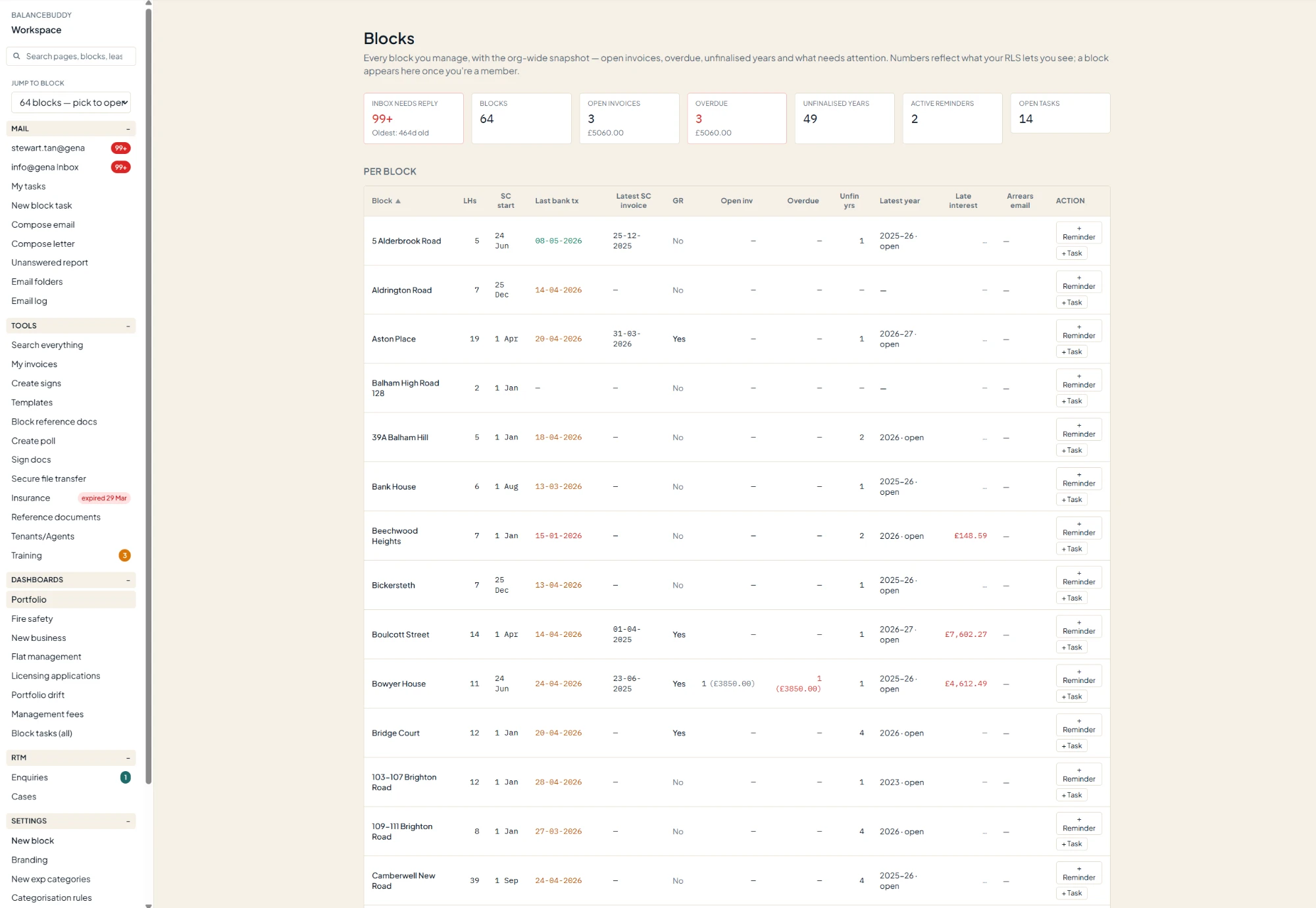Add Reminder for Aston Place
The height and width of the screenshot is (908, 1316).
click(1078, 331)
